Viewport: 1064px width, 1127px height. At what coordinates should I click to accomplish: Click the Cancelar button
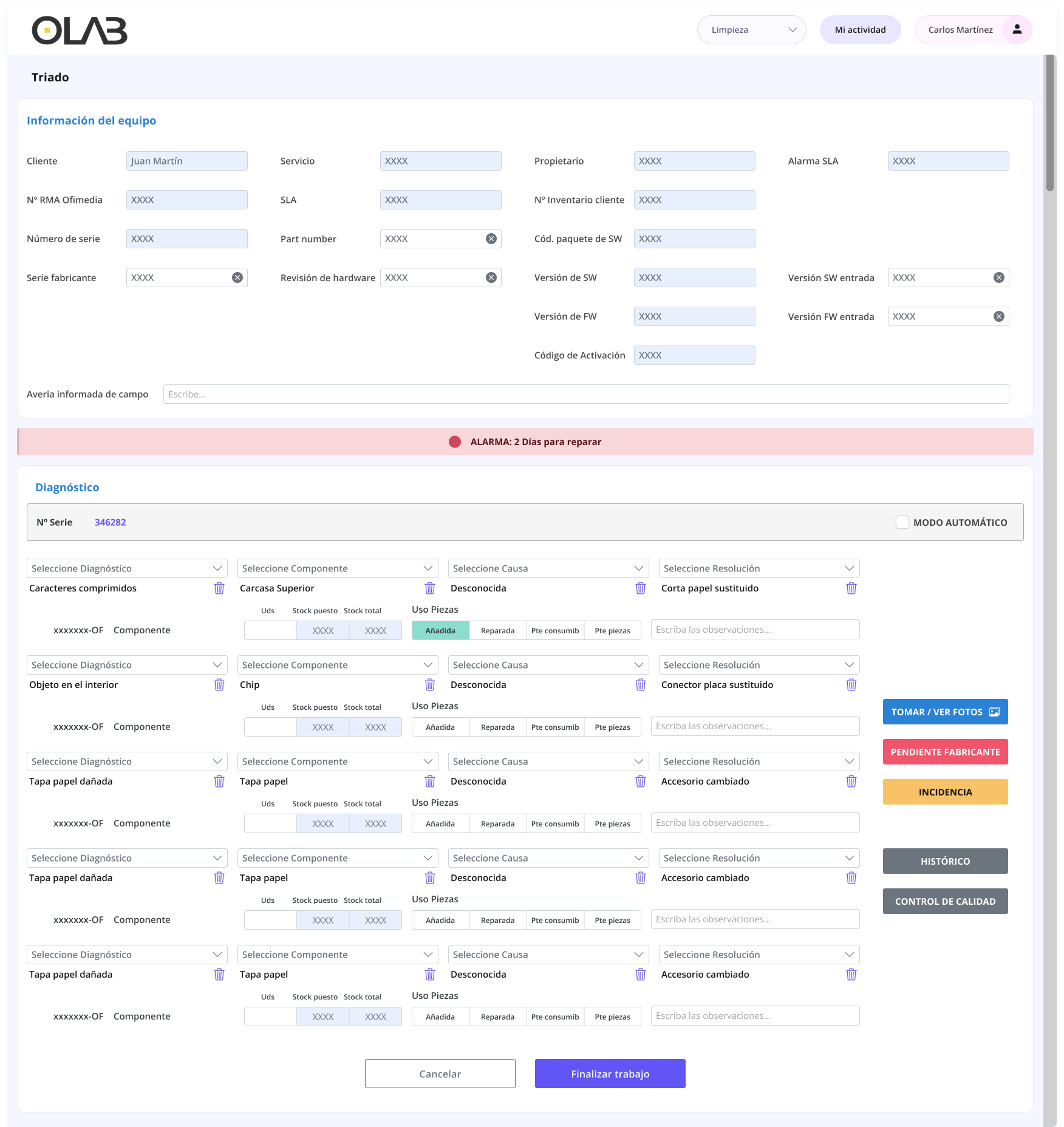440,1074
